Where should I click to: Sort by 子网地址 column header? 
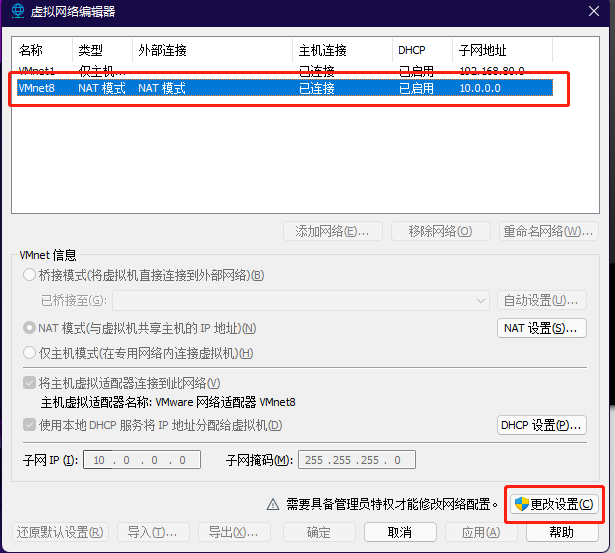pyautogui.click(x=502, y=50)
